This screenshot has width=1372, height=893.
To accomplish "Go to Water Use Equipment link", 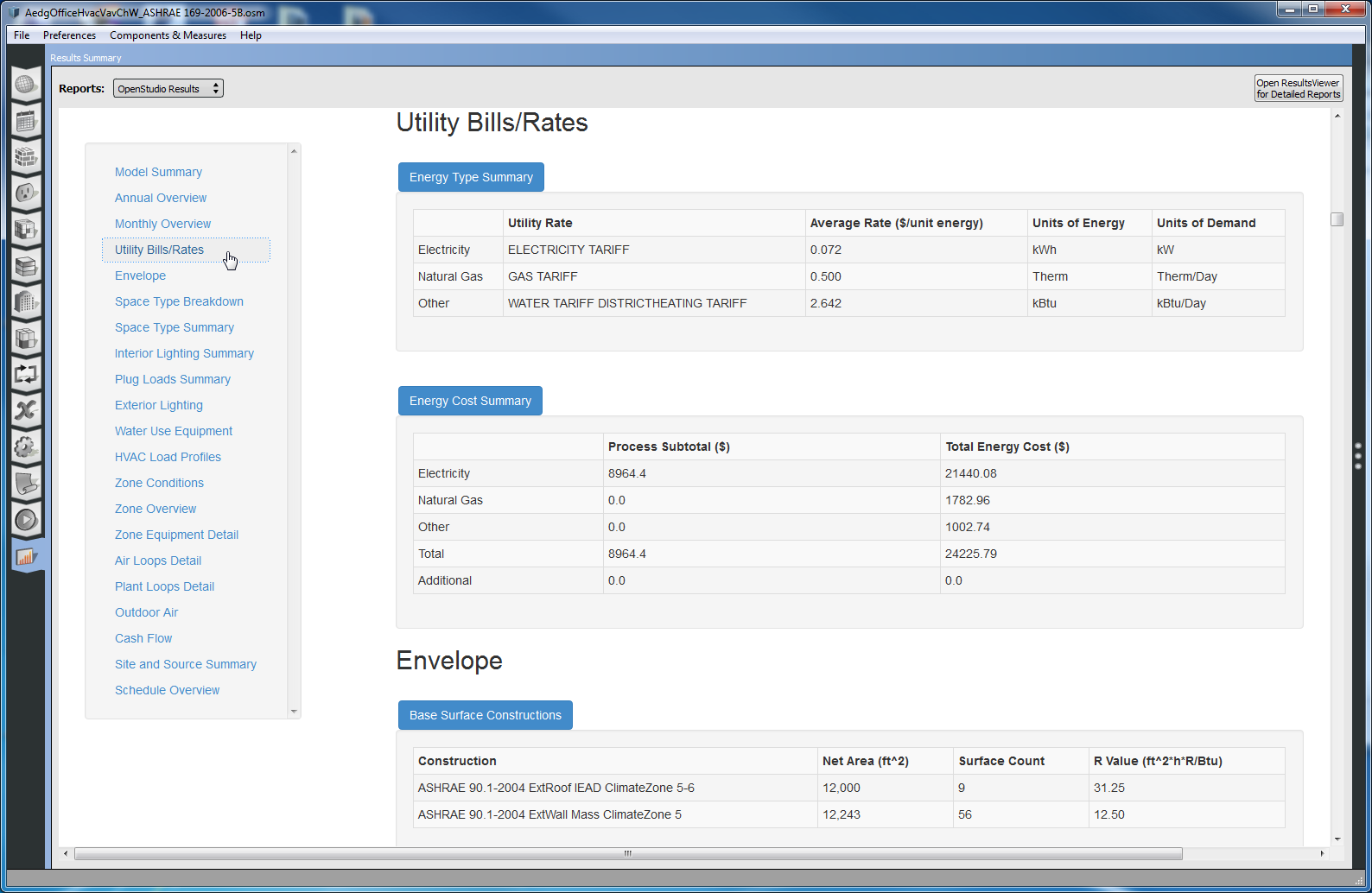I will (x=174, y=431).
